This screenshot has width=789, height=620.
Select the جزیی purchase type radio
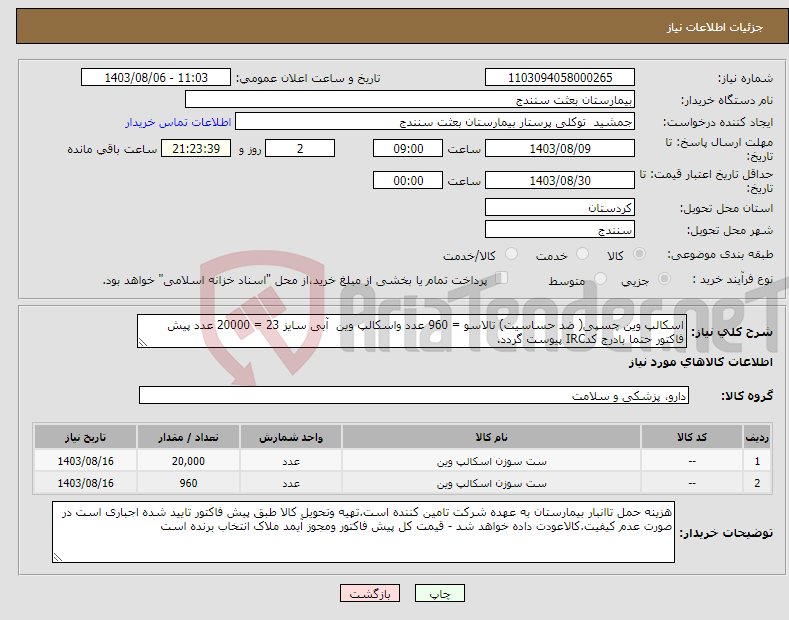pyautogui.click(x=664, y=279)
